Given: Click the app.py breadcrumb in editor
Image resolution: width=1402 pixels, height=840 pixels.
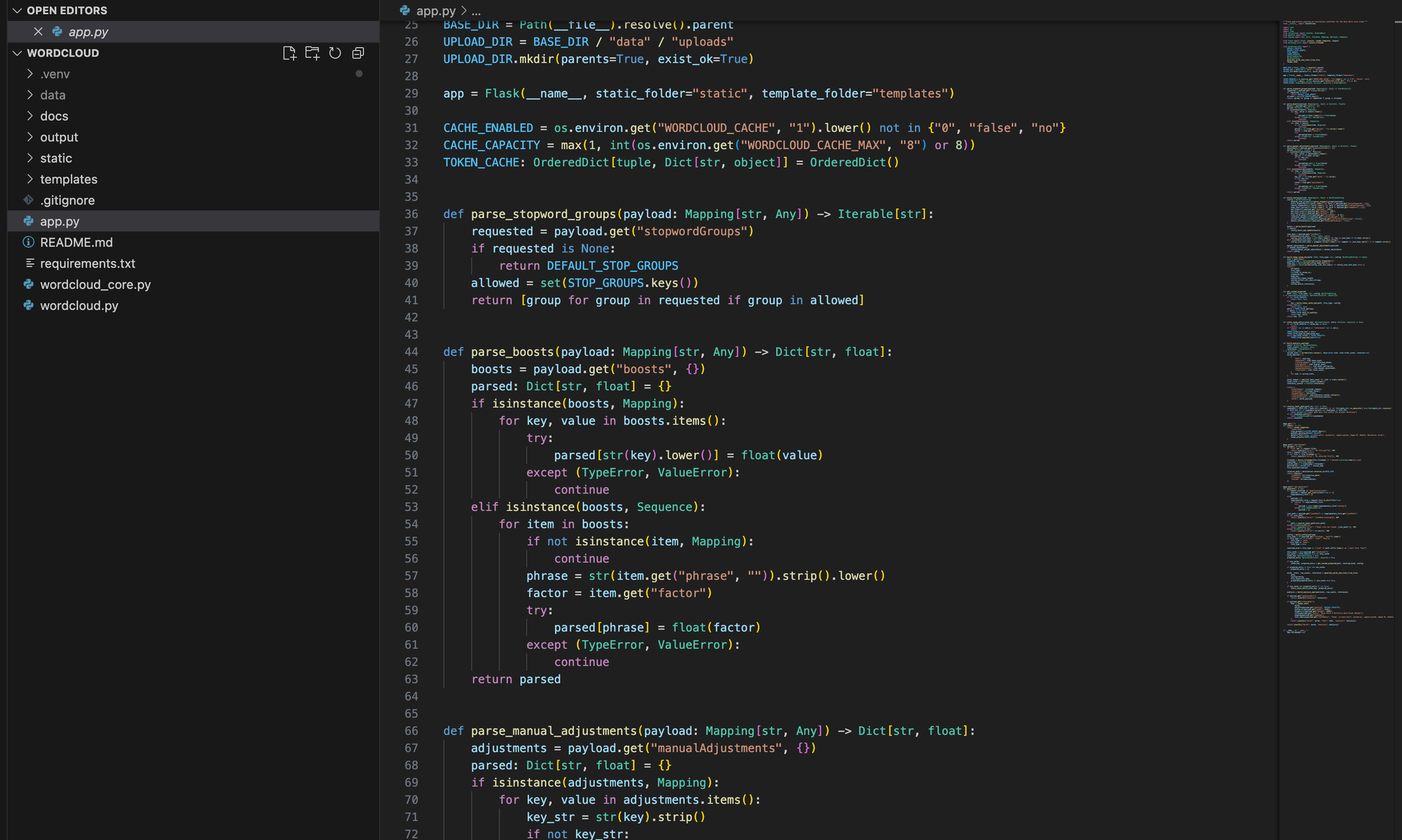Looking at the screenshot, I should point(435,11).
